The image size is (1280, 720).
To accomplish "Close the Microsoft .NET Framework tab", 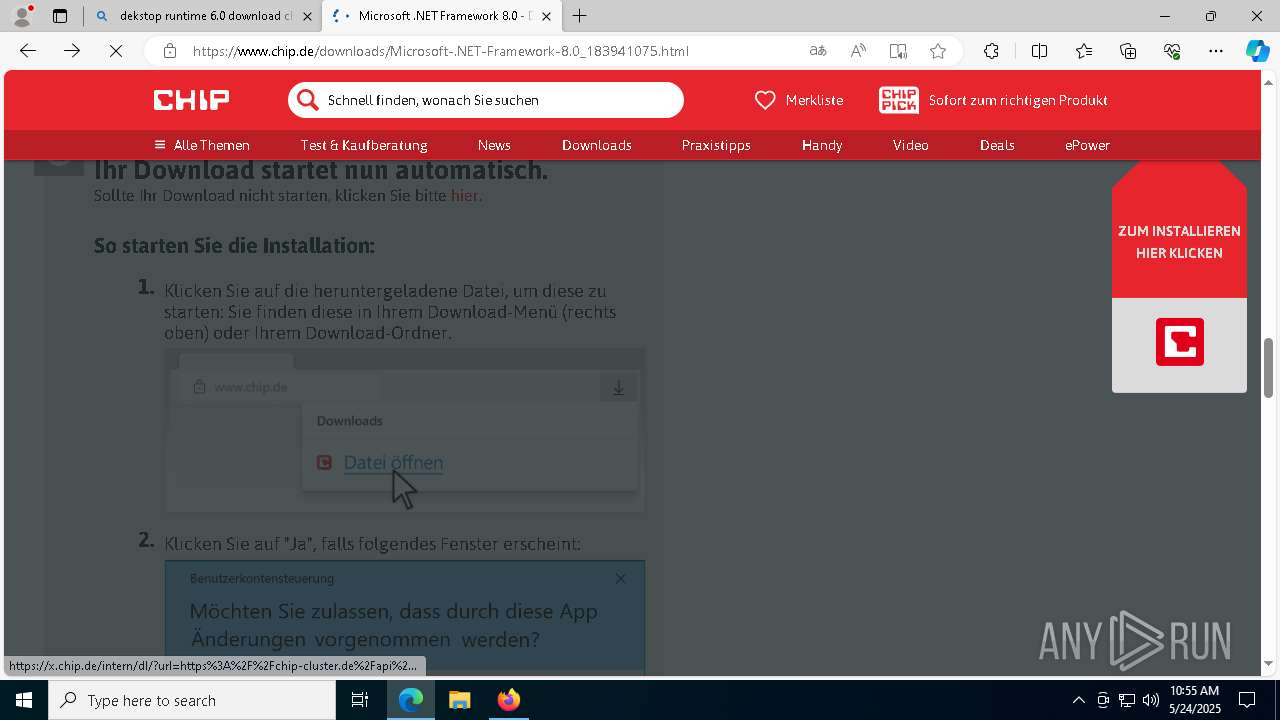I will 546,16.
